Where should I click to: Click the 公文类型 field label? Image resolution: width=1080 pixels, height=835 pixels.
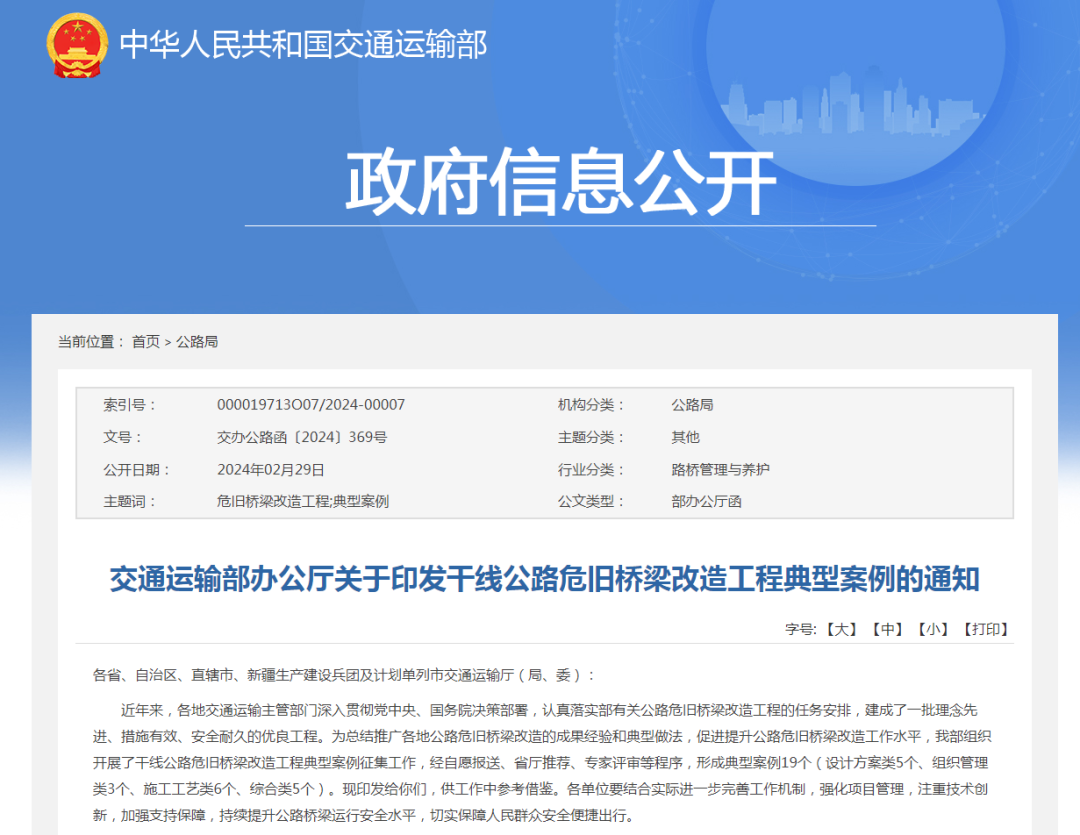[591, 502]
